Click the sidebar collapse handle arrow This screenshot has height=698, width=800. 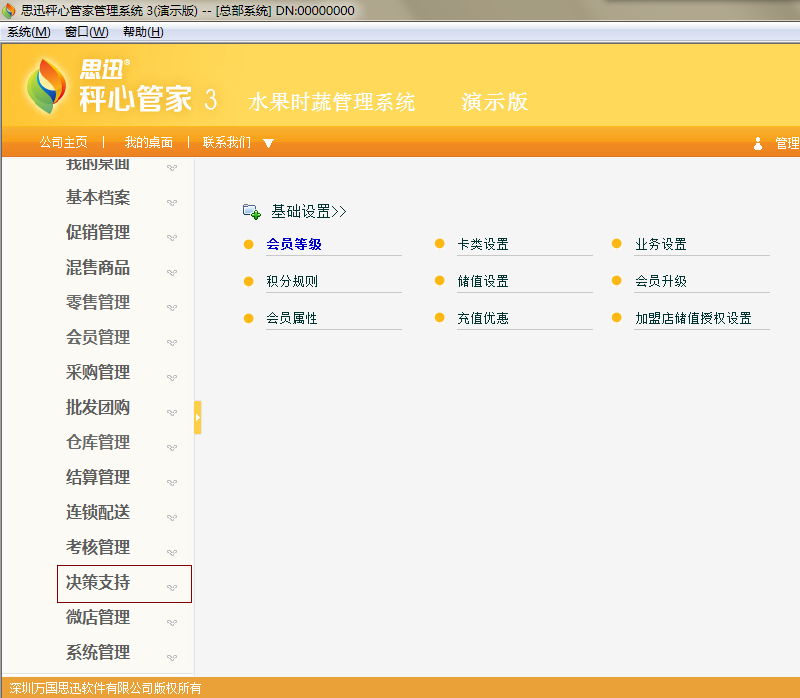click(198, 417)
